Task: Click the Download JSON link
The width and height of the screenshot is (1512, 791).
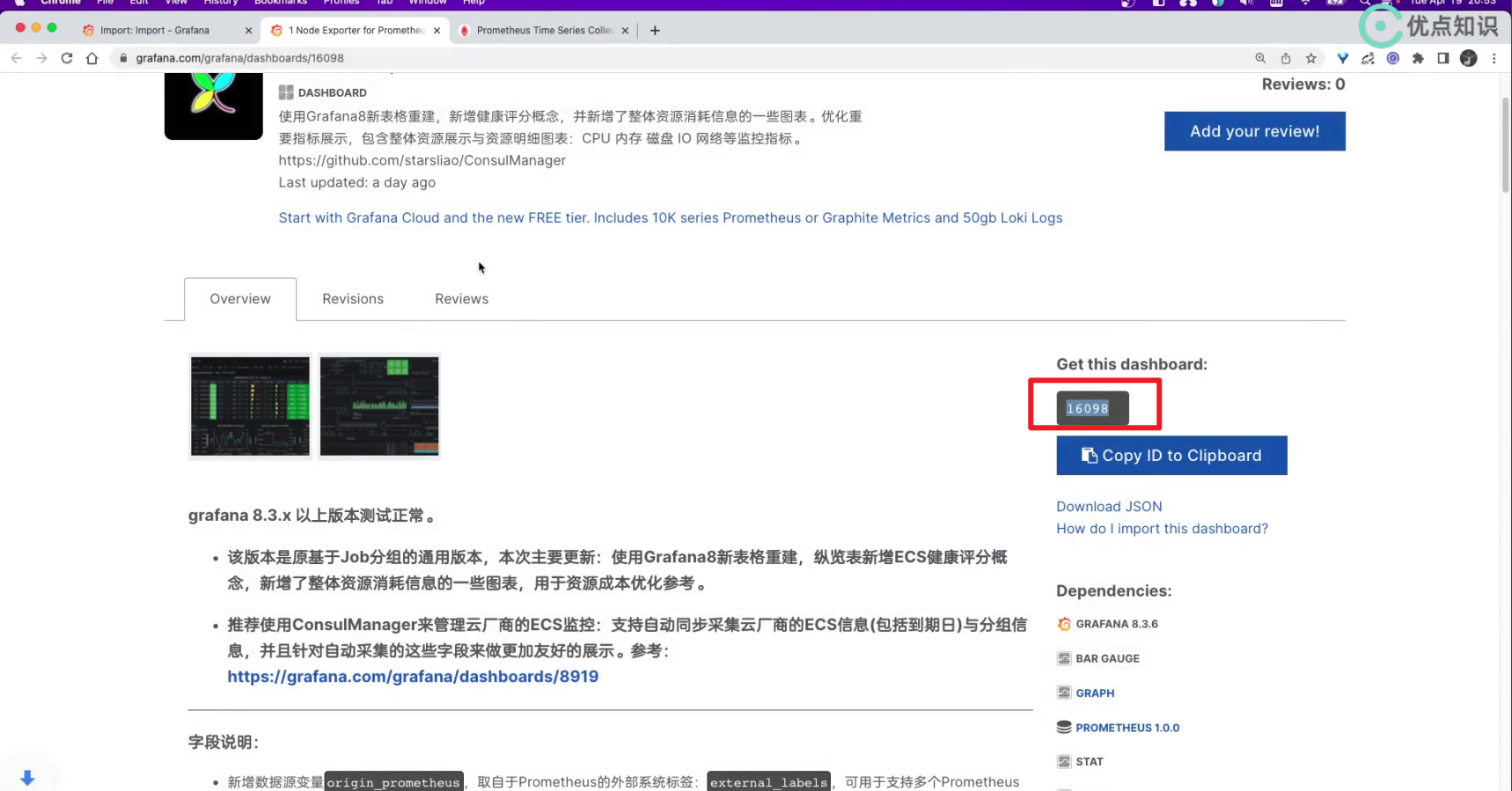Action: click(x=1109, y=507)
